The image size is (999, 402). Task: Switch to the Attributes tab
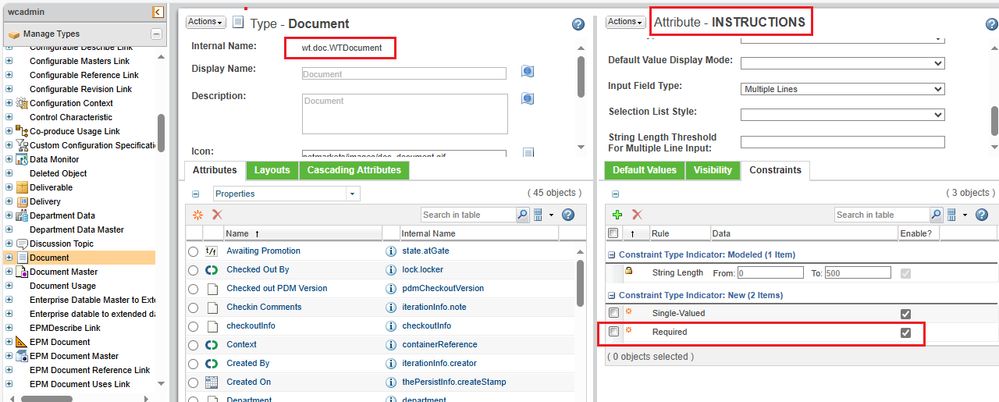point(215,170)
